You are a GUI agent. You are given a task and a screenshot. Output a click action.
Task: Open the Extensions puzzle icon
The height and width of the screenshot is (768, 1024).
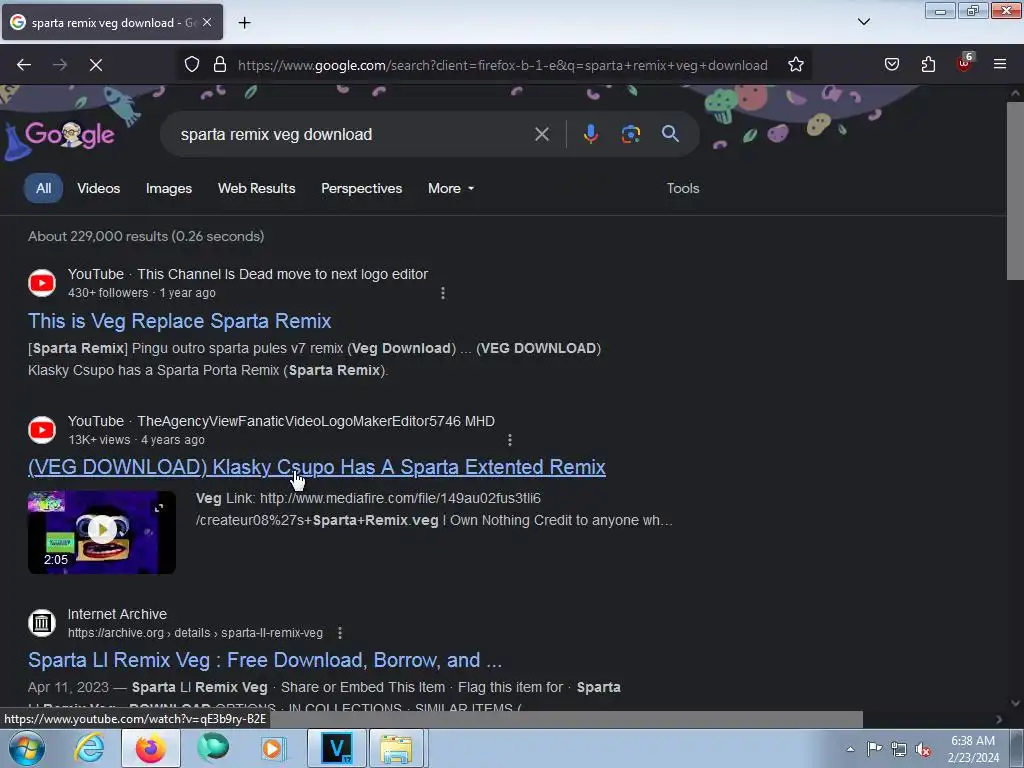tap(928, 65)
